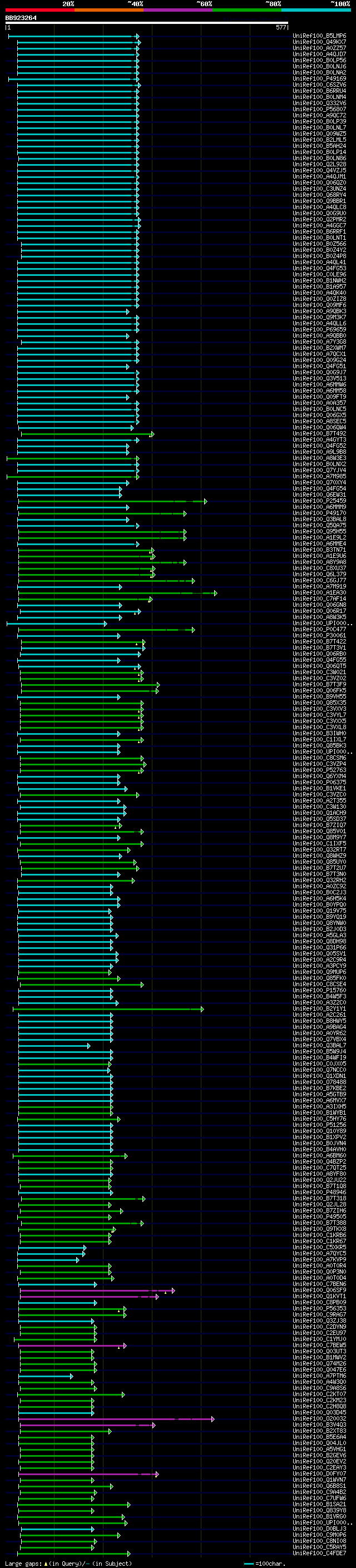This screenshot has height=1568, width=356.
Task: Select the UniRef100_A4QL41 label
Action: tap(319, 263)
